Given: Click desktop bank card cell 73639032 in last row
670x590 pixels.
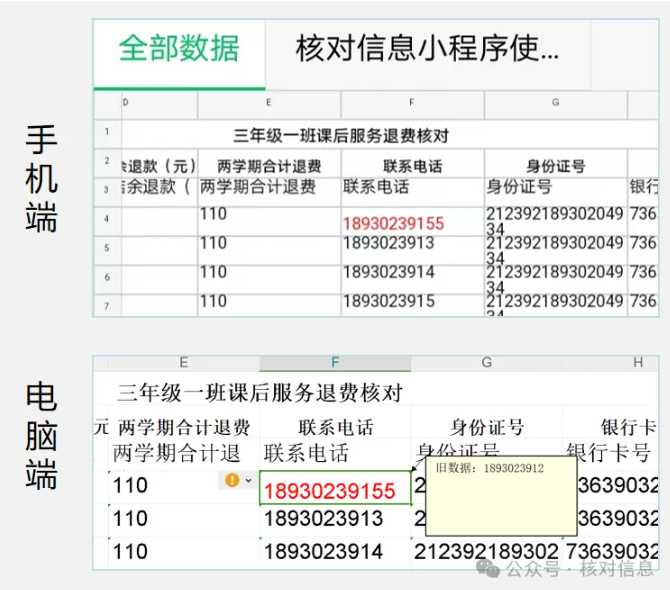Looking at the screenshot, I should tap(610, 553).
